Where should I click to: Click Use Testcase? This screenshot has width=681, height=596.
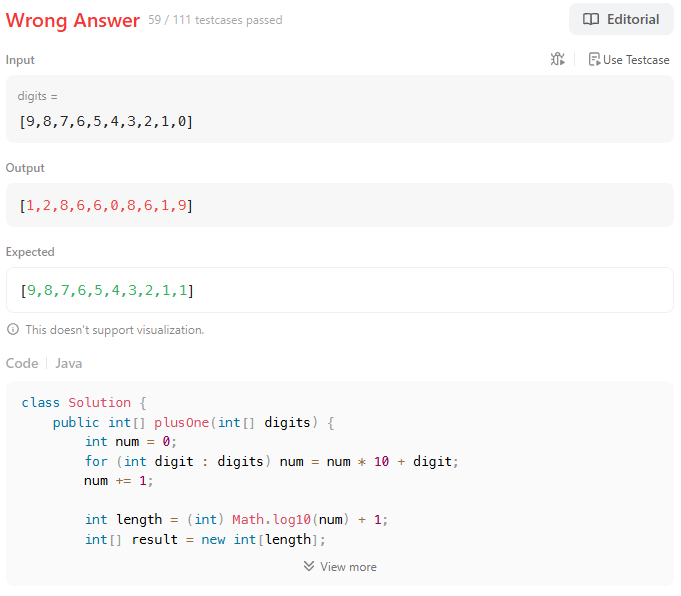pos(628,60)
